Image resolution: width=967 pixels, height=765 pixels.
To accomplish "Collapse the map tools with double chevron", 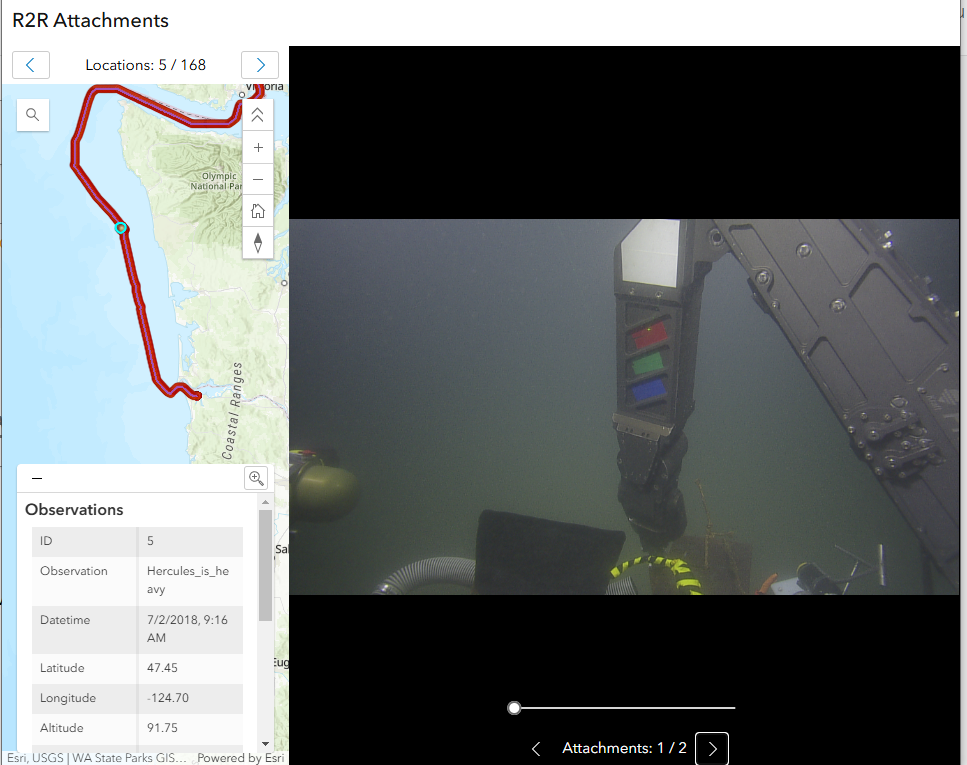I will (x=258, y=115).
